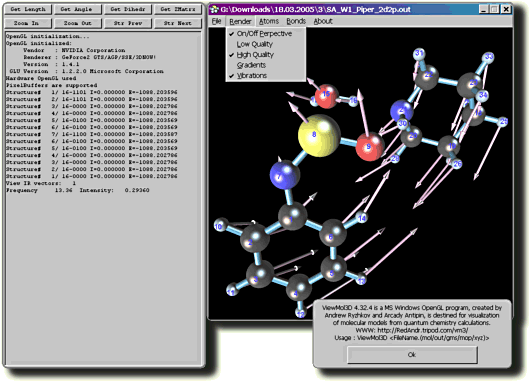Open the About menu
The width and height of the screenshot is (530, 381).
pyautogui.click(x=323, y=21)
